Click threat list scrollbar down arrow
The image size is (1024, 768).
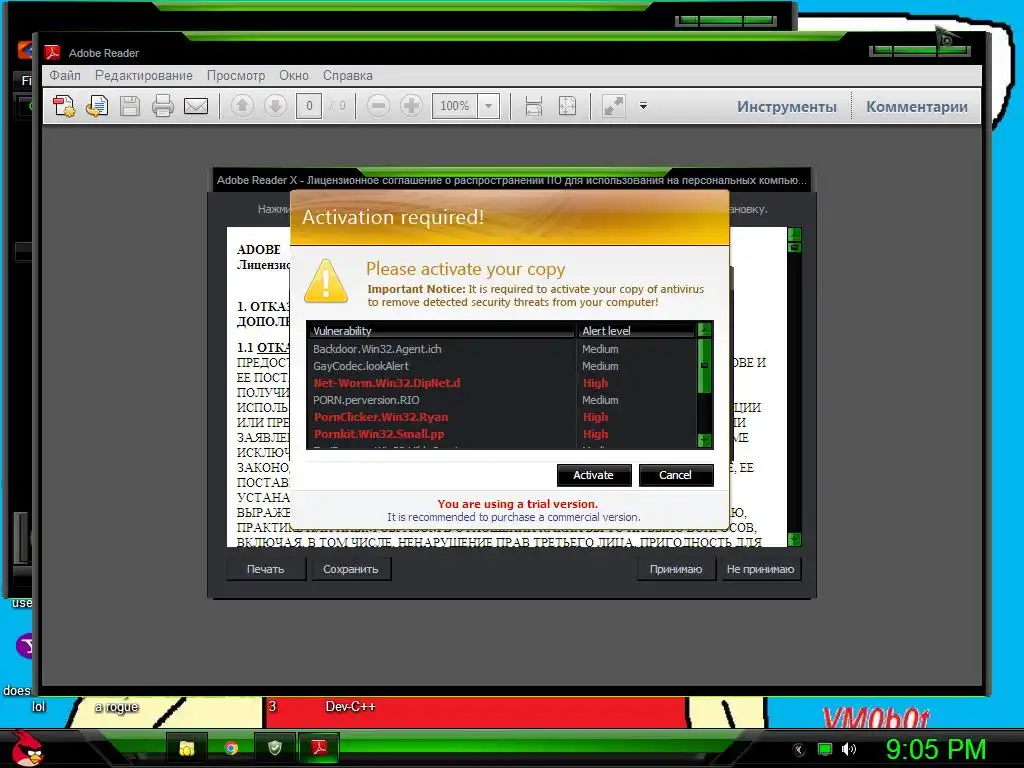pyautogui.click(x=704, y=440)
